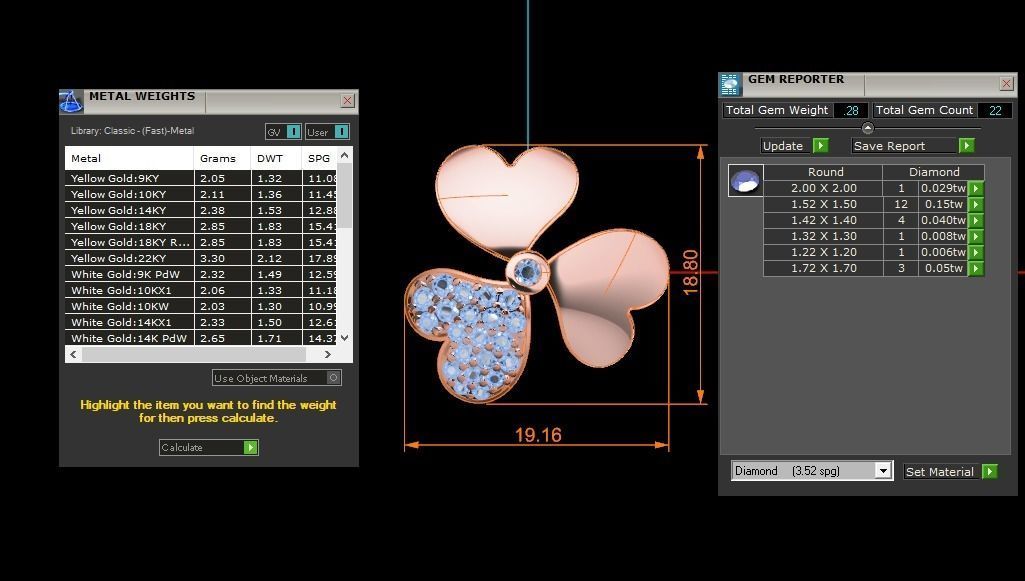
Task: Click the 1.72 X 1.70 gem size cell
Action: pyautogui.click(x=823, y=268)
